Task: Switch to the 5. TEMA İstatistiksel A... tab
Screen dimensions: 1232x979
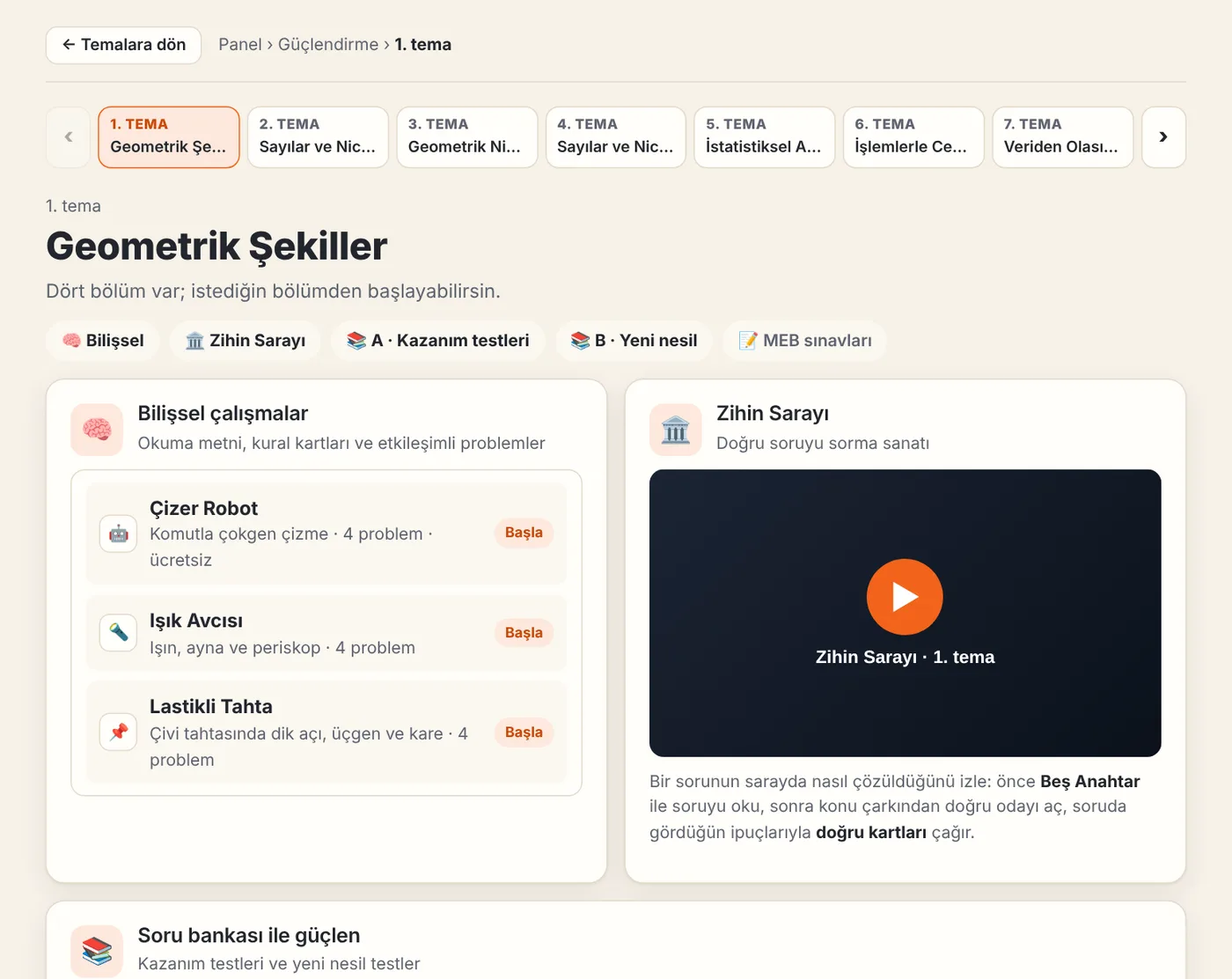Action: pyautogui.click(x=765, y=137)
